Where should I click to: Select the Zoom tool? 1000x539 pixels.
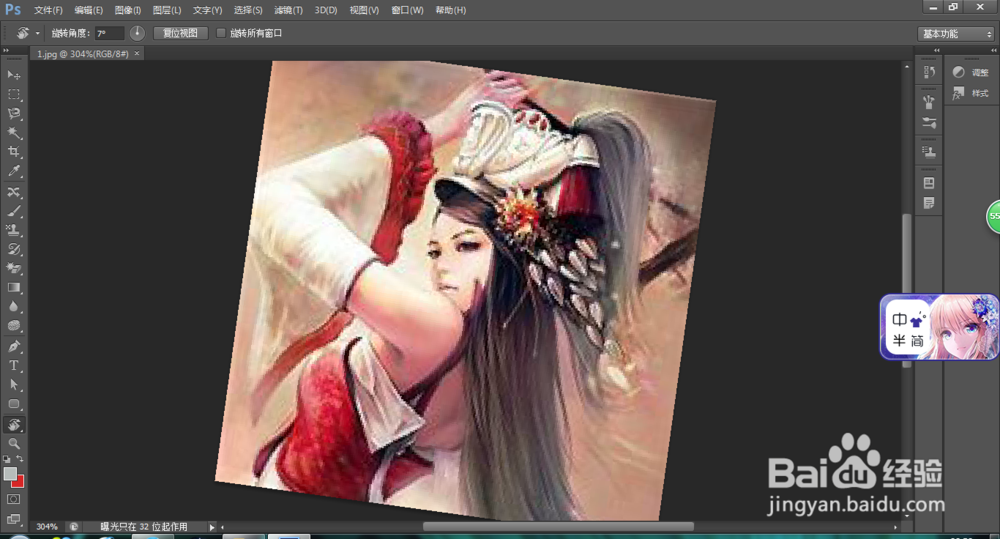13,443
